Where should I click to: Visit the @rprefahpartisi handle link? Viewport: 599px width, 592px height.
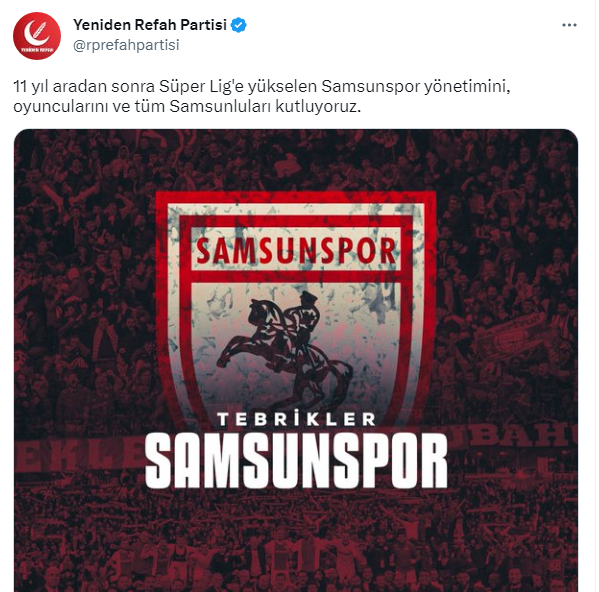tap(126, 45)
